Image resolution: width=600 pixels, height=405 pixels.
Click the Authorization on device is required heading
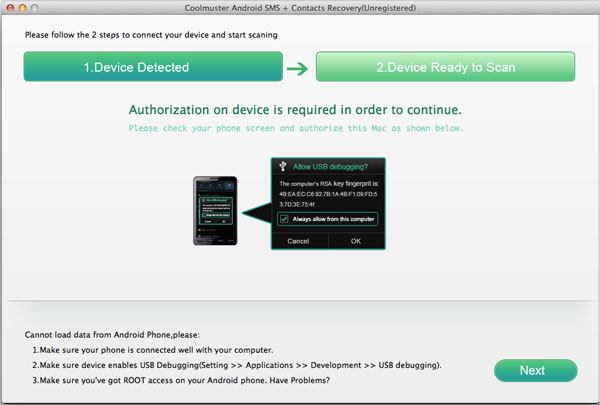pos(295,110)
